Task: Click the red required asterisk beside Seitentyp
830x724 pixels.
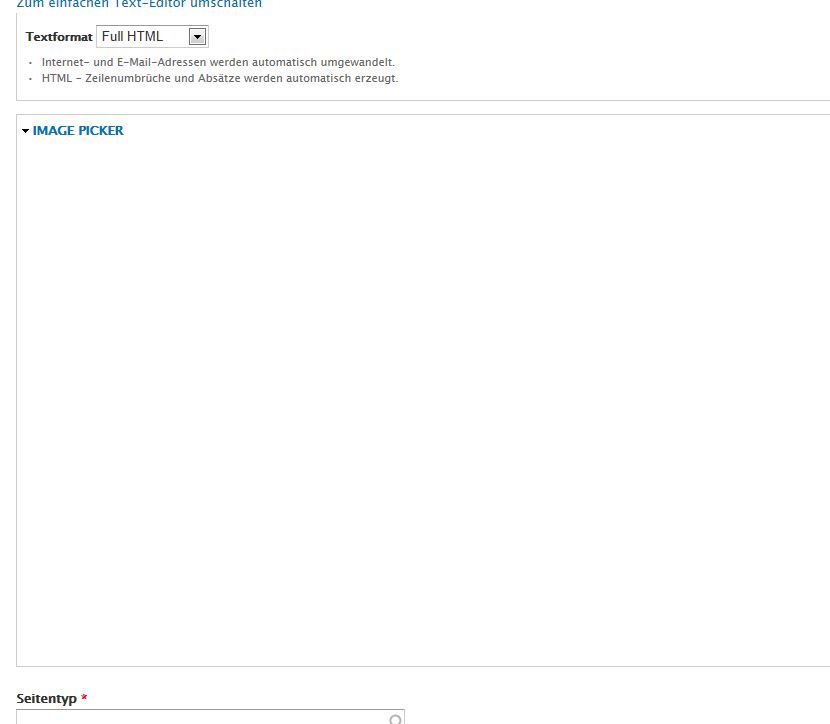Action: point(84,698)
